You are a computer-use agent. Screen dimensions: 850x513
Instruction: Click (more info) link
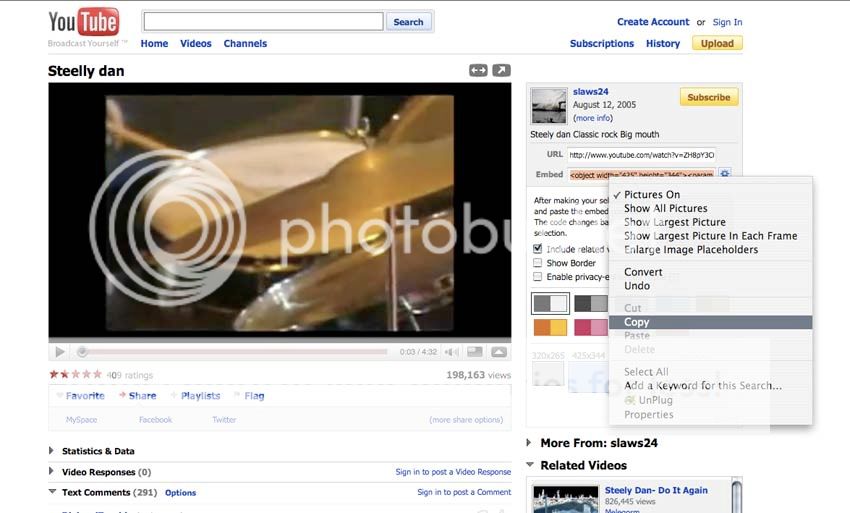pos(593,118)
